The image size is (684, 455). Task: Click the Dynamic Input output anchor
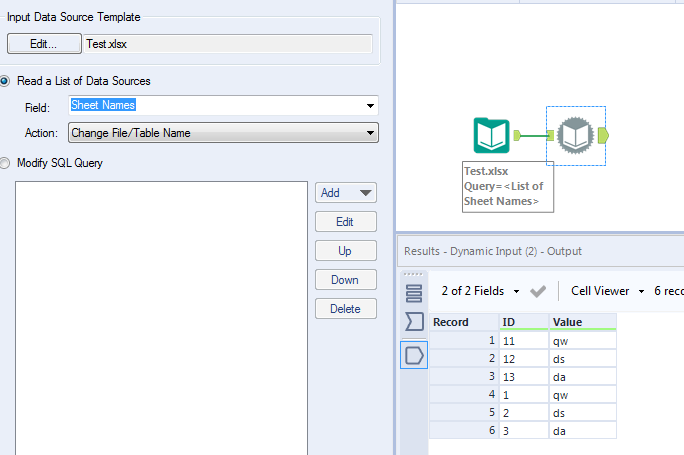click(x=603, y=135)
